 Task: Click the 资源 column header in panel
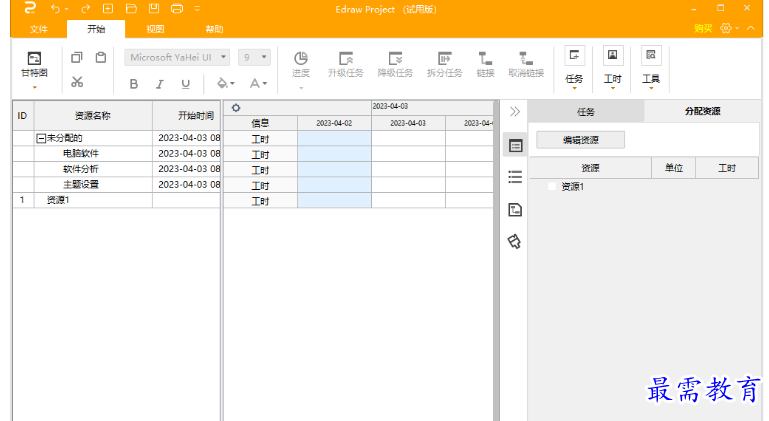590,168
